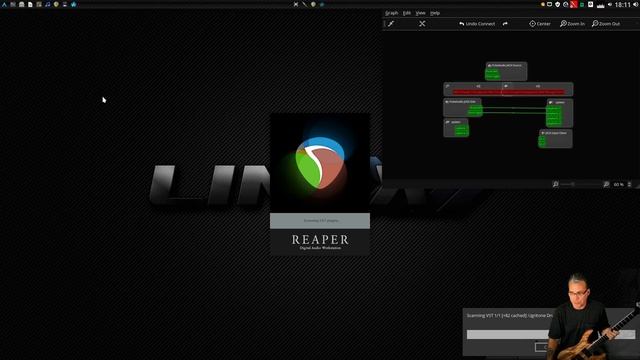Image resolution: width=640 pixels, height=360 pixels.
Task: Click the volume tray icon left of clock
Action: click(610, 4)
